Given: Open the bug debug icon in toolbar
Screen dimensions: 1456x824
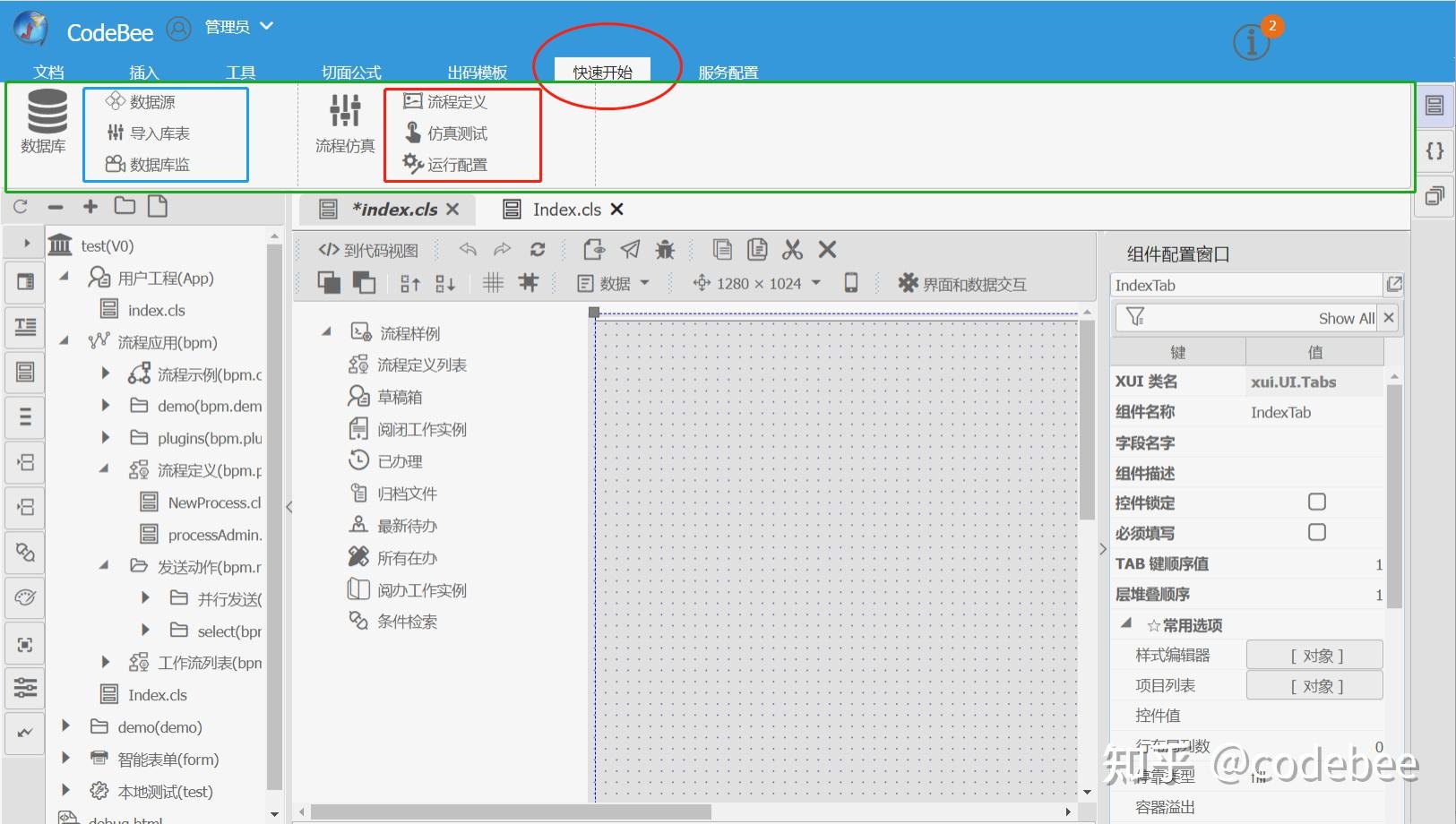Looking at the screenshot, I should tap(665, 250).
